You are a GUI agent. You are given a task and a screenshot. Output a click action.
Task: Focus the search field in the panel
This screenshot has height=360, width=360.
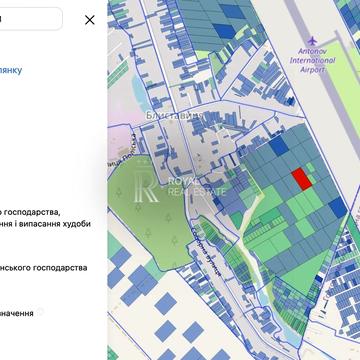coord(31,19)
